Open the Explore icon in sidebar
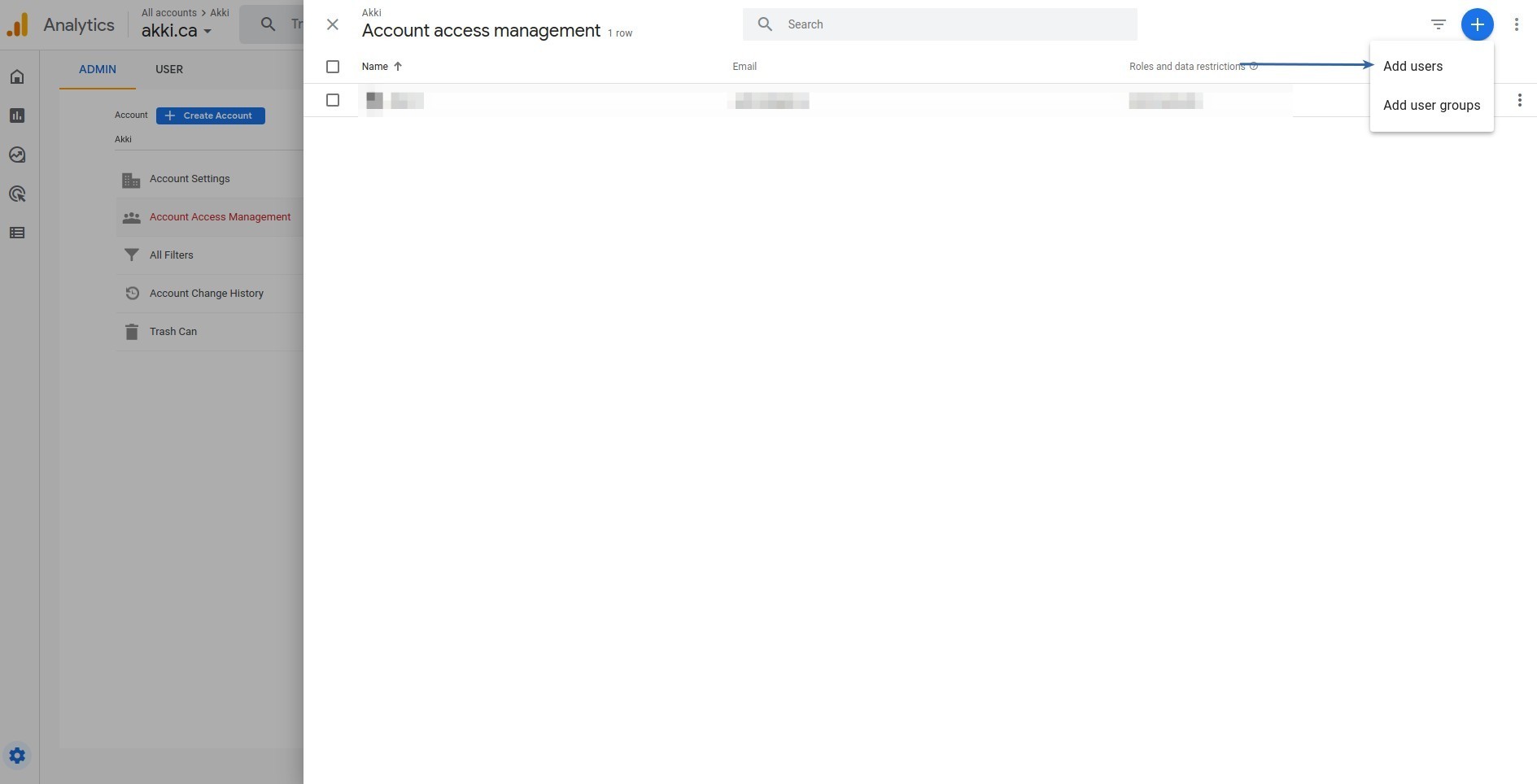This screenshot has width=1537, height=784. pyautogui.click(x=17, y=155)
